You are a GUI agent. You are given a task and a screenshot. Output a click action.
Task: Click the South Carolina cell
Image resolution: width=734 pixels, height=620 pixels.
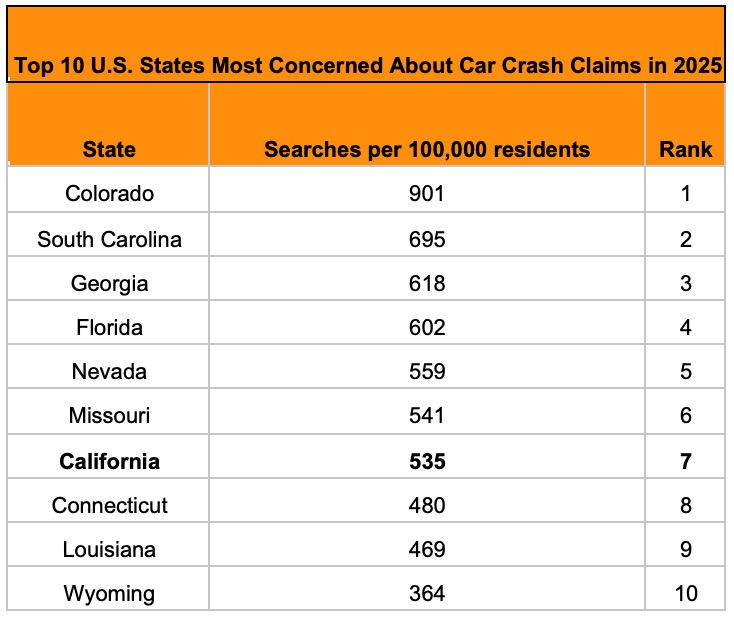pyautogui.click(x=109, y=239)
